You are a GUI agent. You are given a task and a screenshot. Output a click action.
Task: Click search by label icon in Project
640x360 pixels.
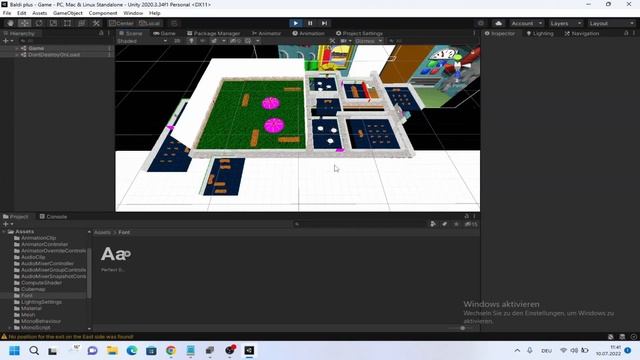(x=444, y=224)
